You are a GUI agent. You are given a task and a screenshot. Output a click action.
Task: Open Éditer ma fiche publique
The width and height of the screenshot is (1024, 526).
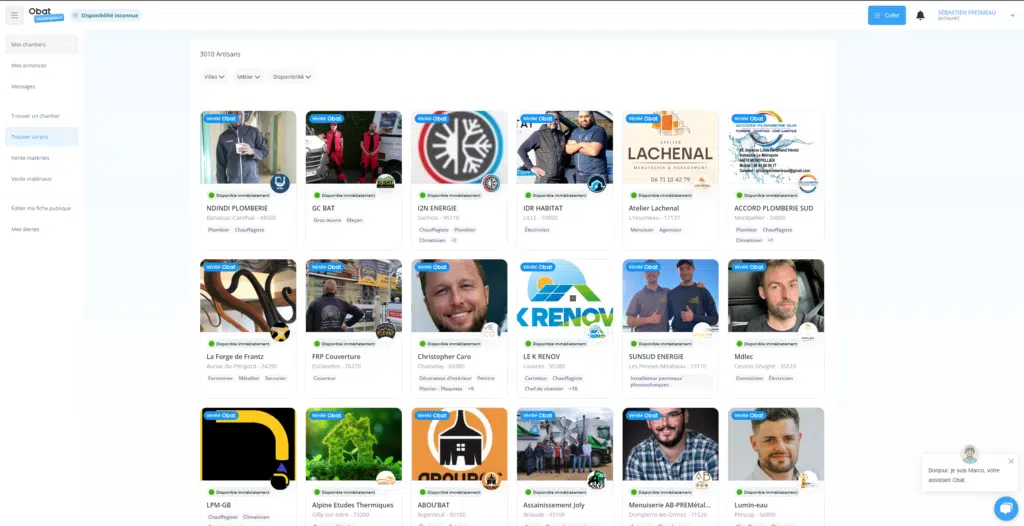[41, 208]
